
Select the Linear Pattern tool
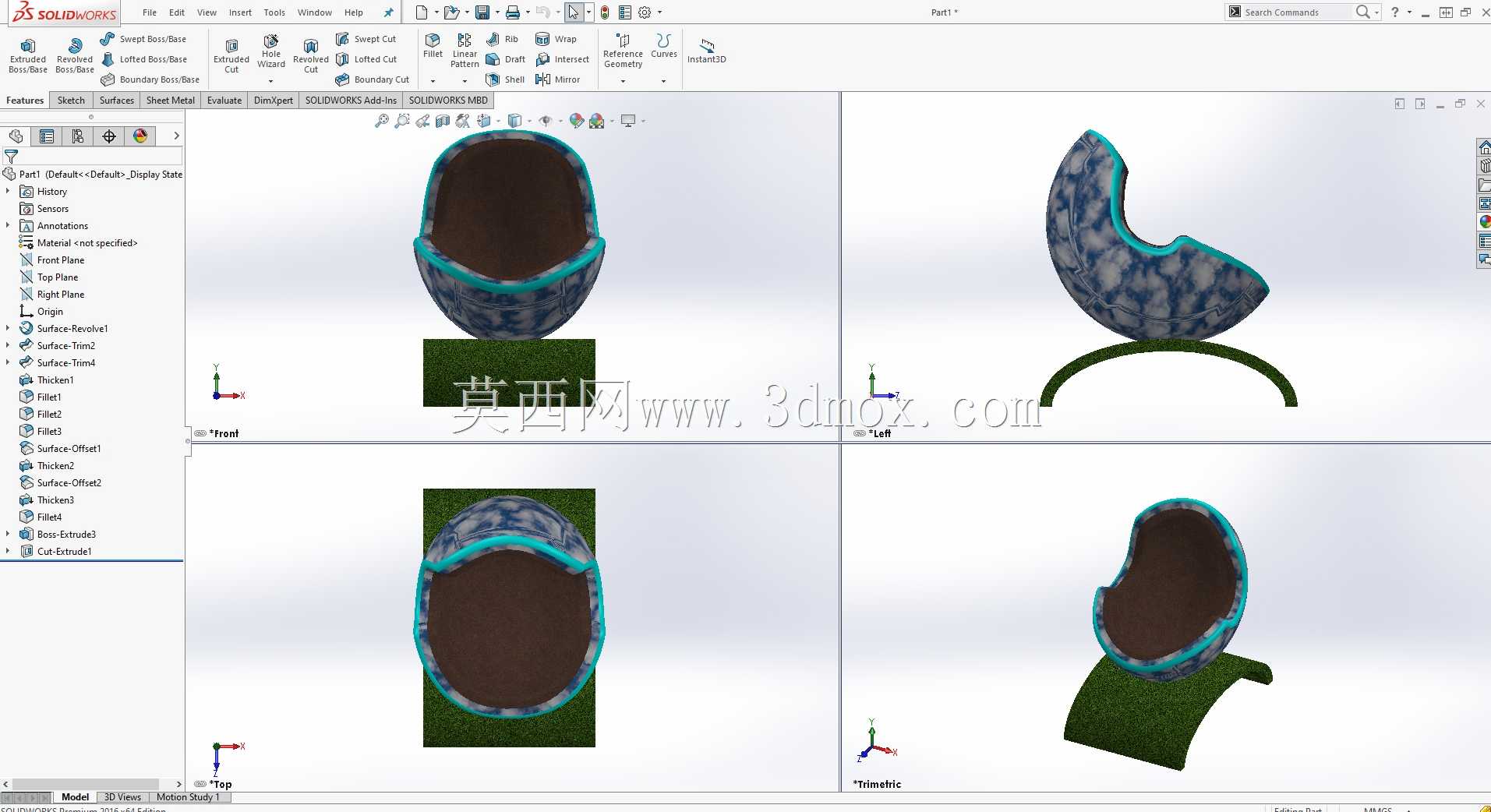coord(465,51)
